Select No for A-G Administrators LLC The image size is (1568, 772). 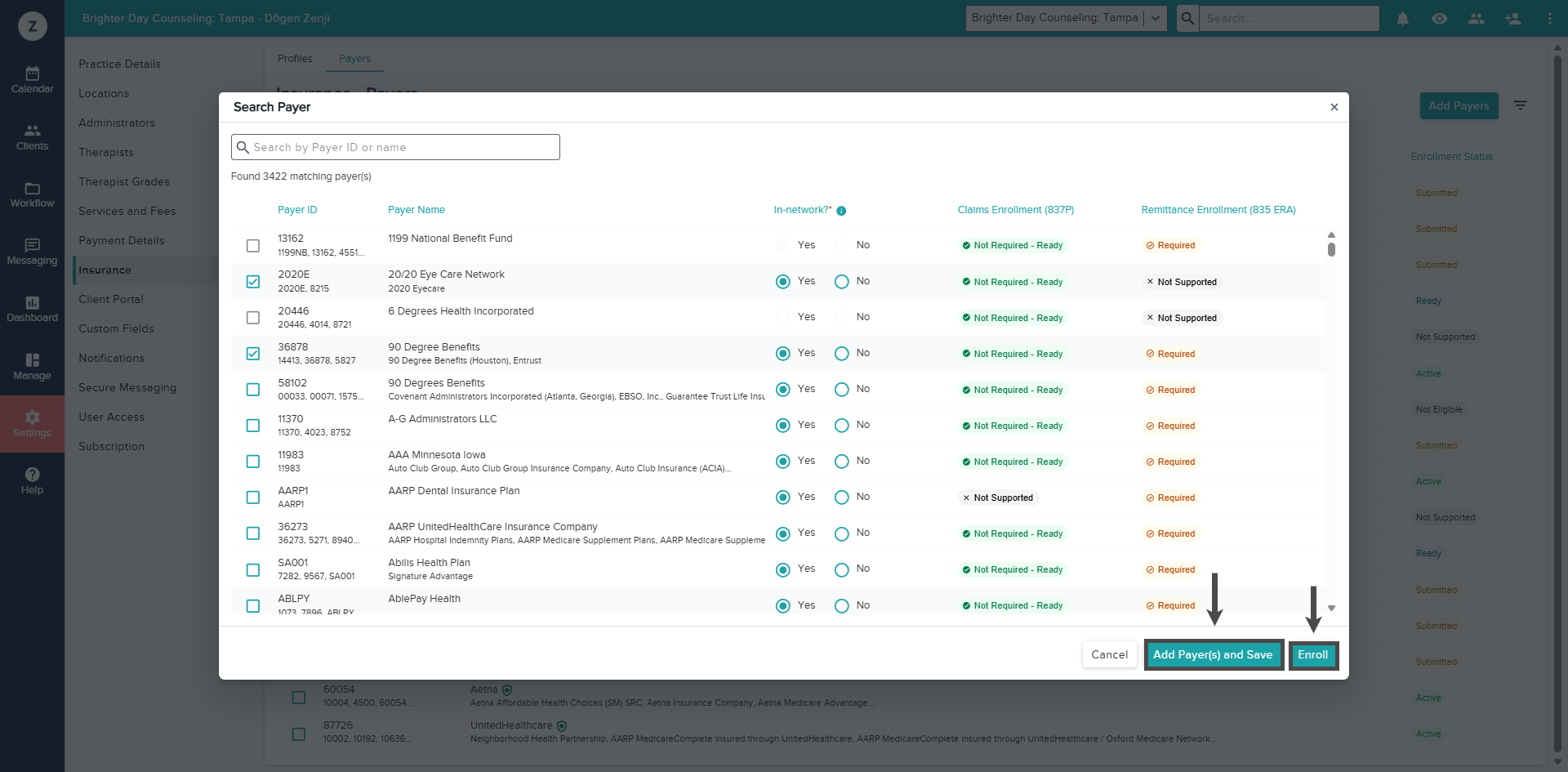pos(842,426)
